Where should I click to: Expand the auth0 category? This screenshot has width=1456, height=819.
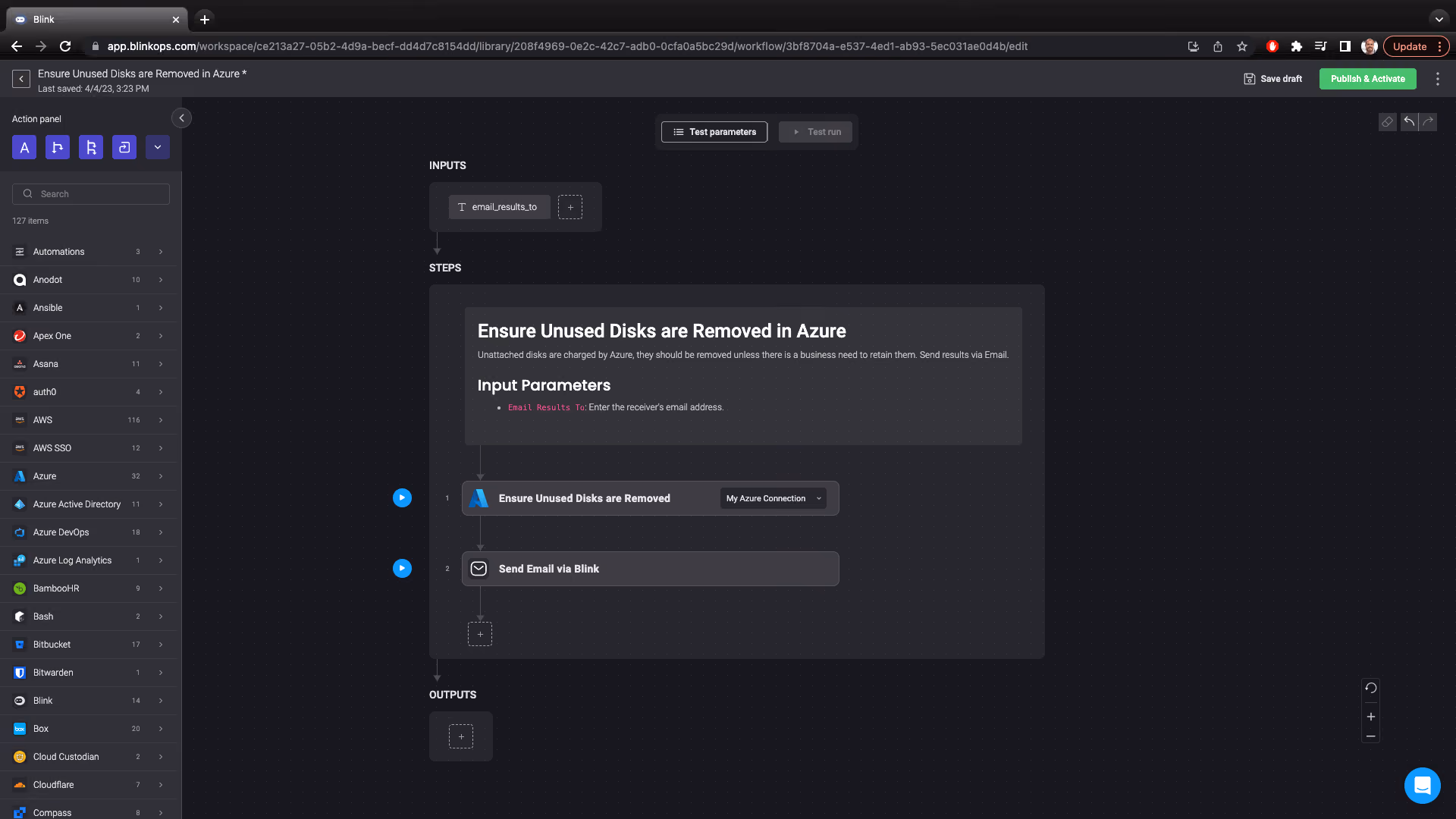click(88, 392)
